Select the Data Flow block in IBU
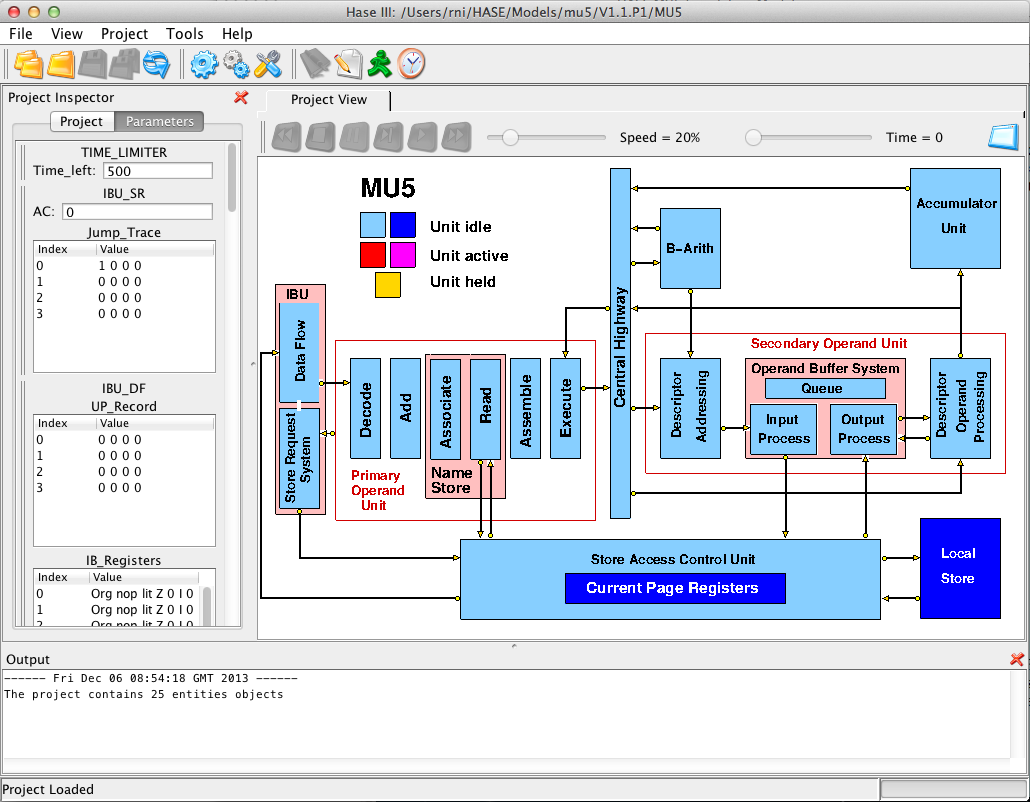This screenshot has width=1030, height=802. (x=300, y=352)
